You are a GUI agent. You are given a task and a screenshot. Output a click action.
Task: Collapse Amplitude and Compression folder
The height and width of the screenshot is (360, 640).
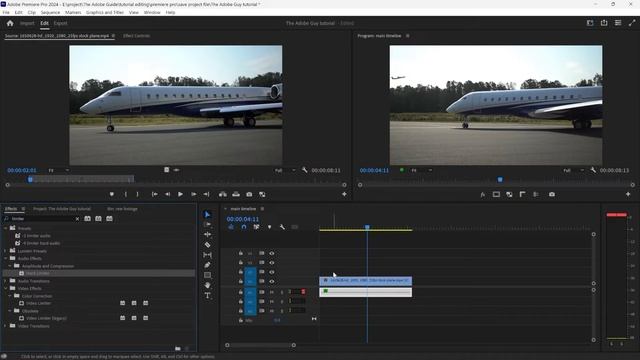click(10, 266)
